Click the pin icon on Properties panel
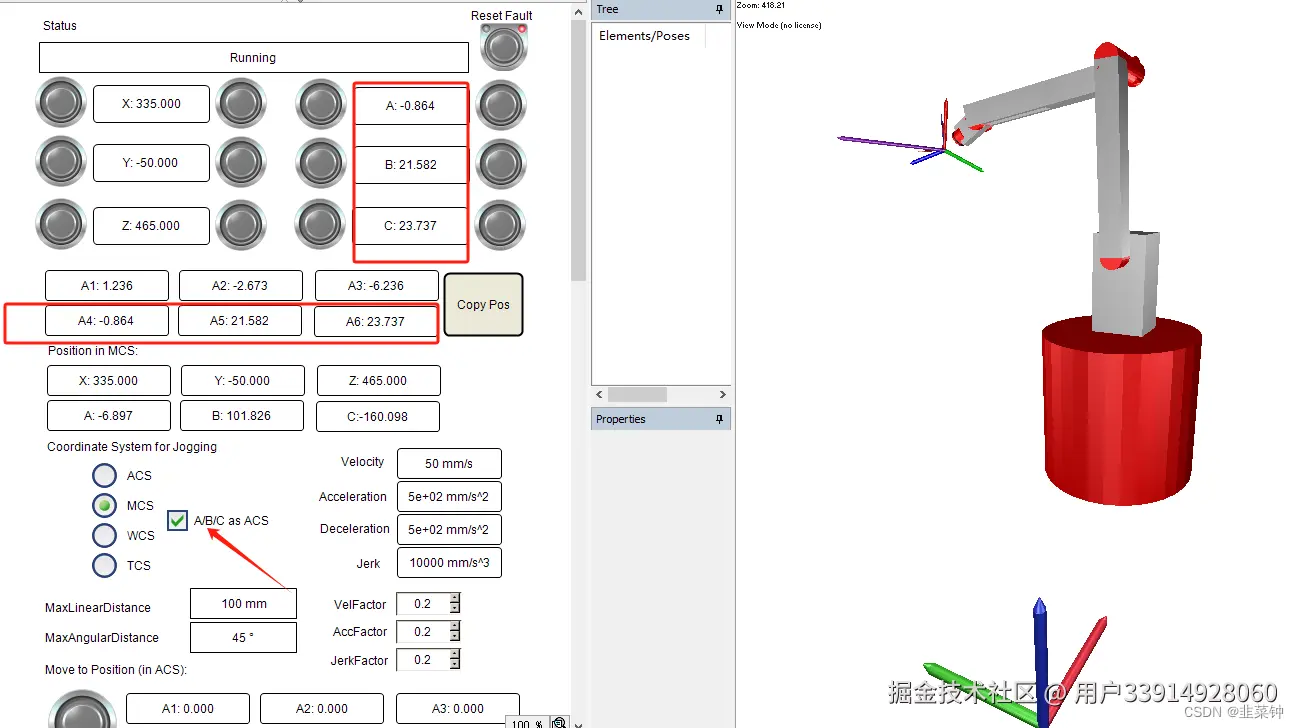1299x728 pixels. click(719, 419)
